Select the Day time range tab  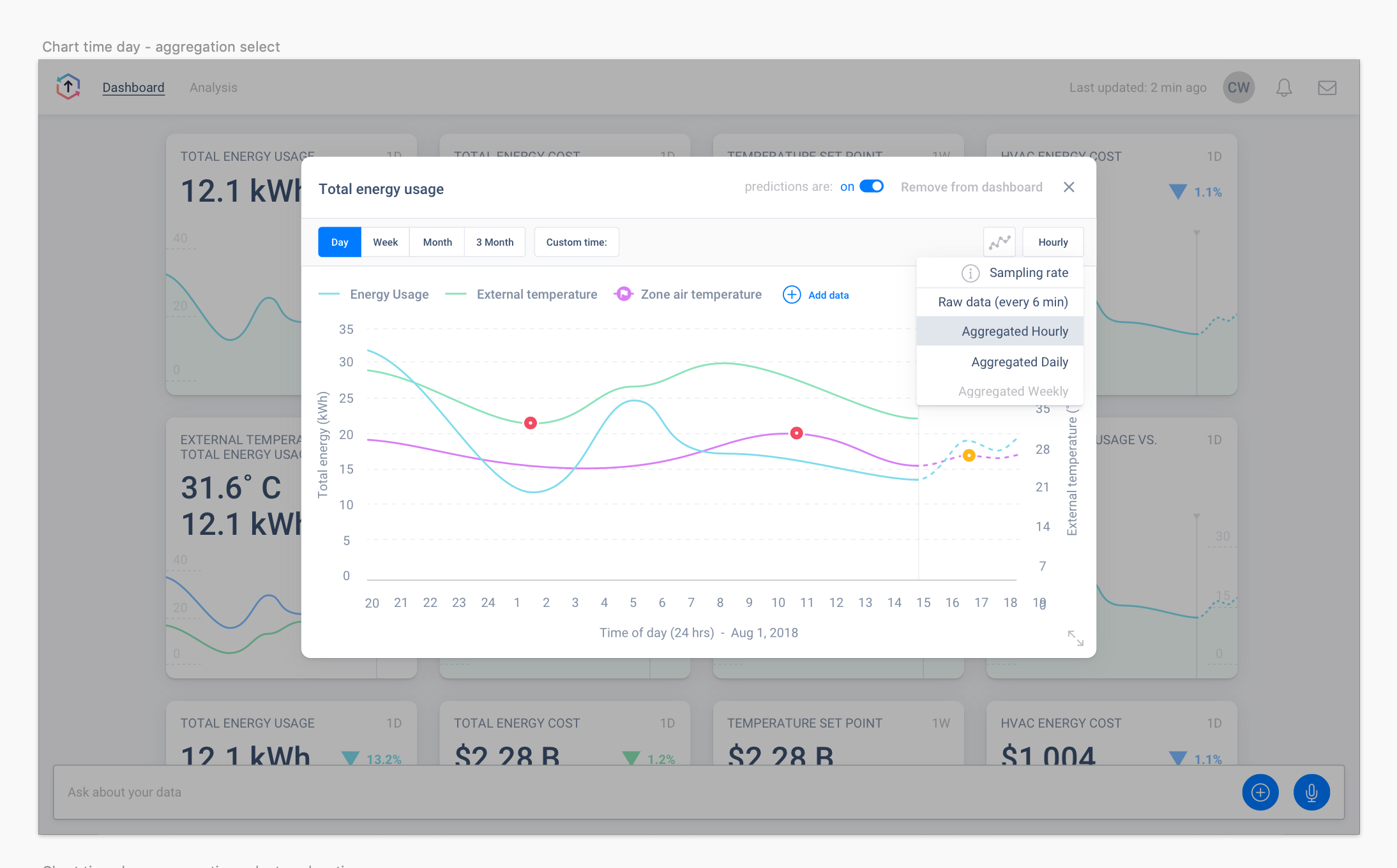click(x=340, y=242)
